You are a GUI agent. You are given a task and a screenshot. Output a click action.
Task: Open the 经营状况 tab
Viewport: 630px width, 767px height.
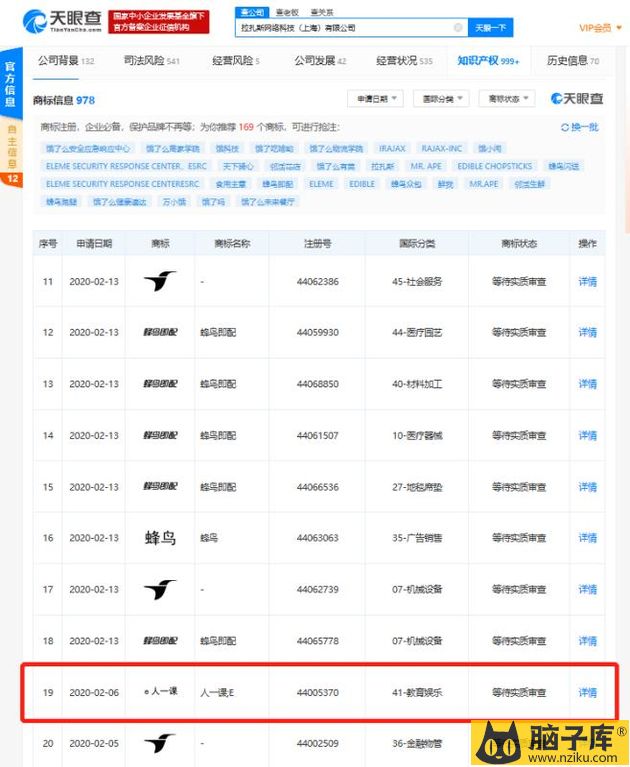click(x=404, y=61)
